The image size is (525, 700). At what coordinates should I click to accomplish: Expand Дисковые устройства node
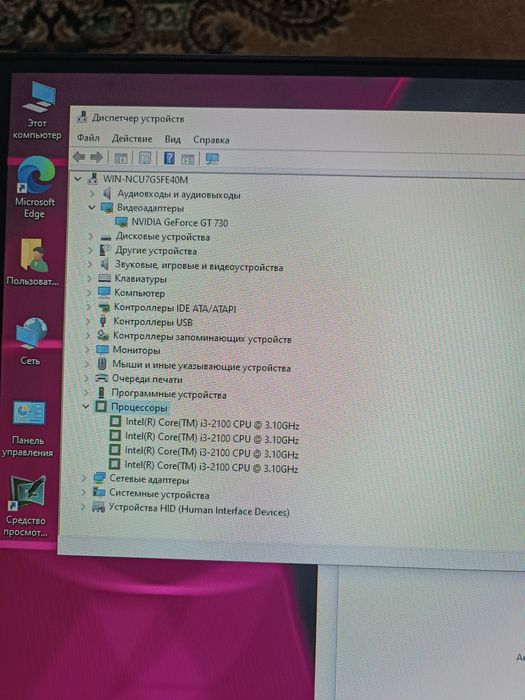(x=91, y=236)
